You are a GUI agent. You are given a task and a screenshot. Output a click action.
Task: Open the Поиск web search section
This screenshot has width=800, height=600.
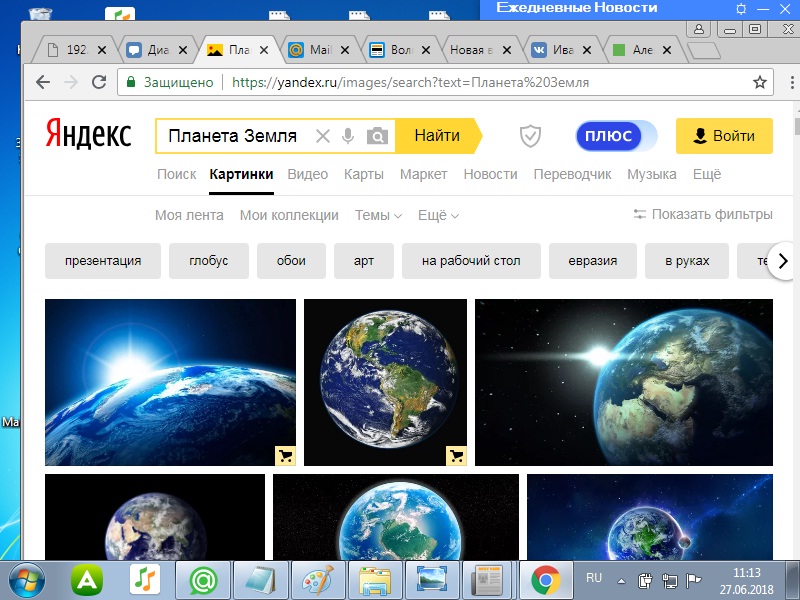point(177,174)
